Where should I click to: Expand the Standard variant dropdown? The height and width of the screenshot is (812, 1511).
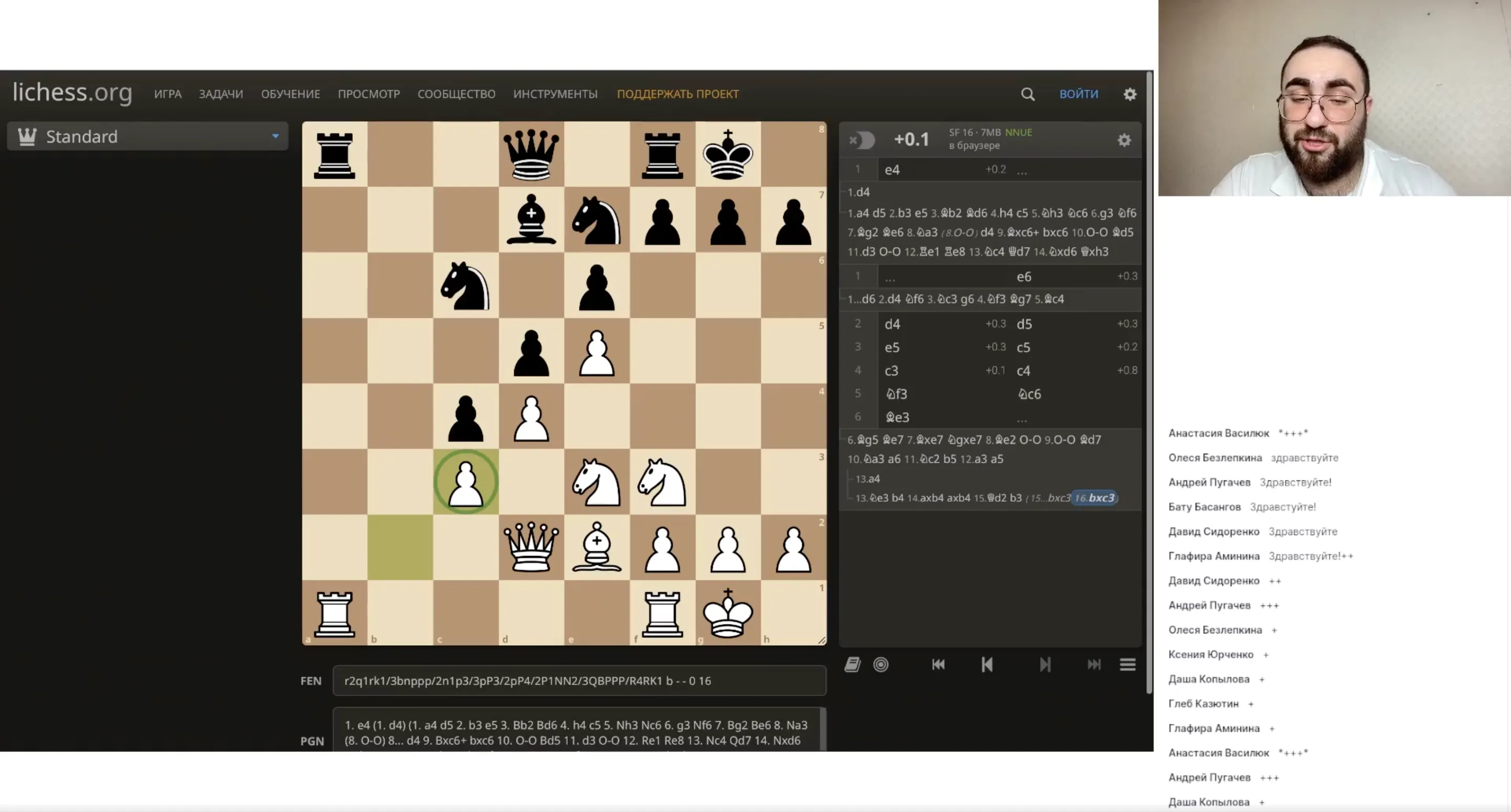click(x=147, y=136)
